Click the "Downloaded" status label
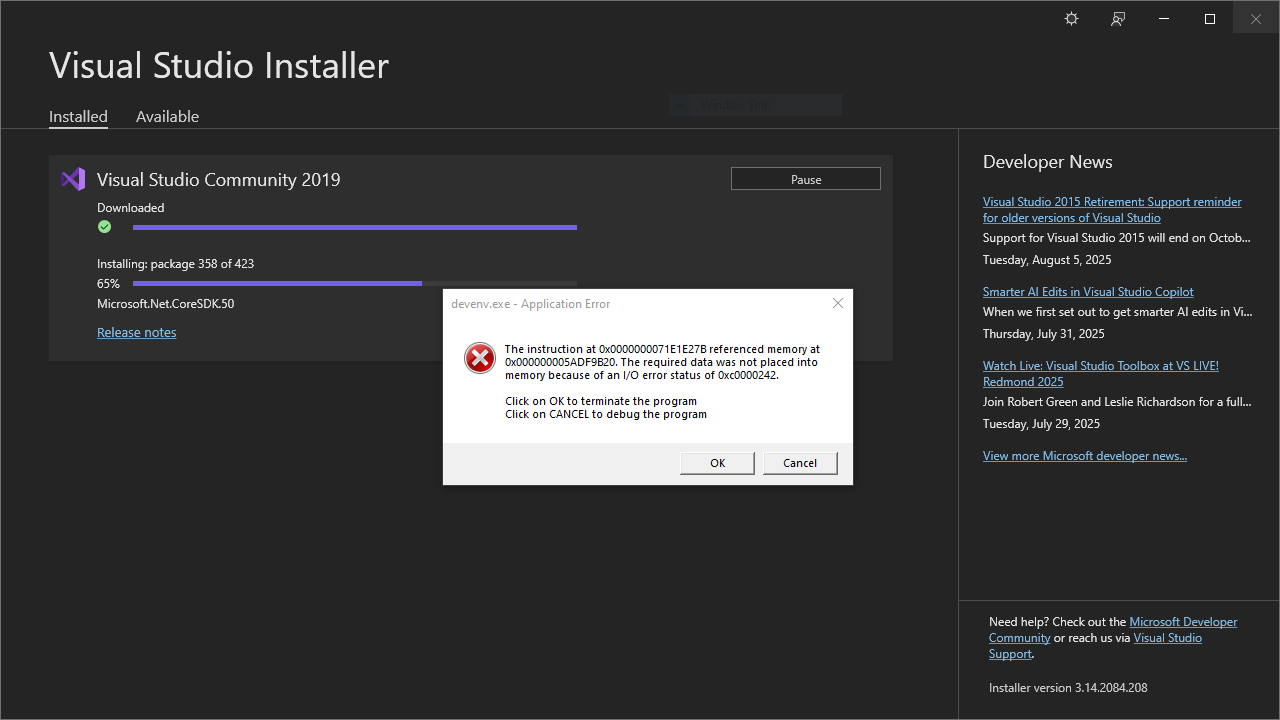Image resolution: width=1280 pixels, height=720 pixels. [131, 208]
